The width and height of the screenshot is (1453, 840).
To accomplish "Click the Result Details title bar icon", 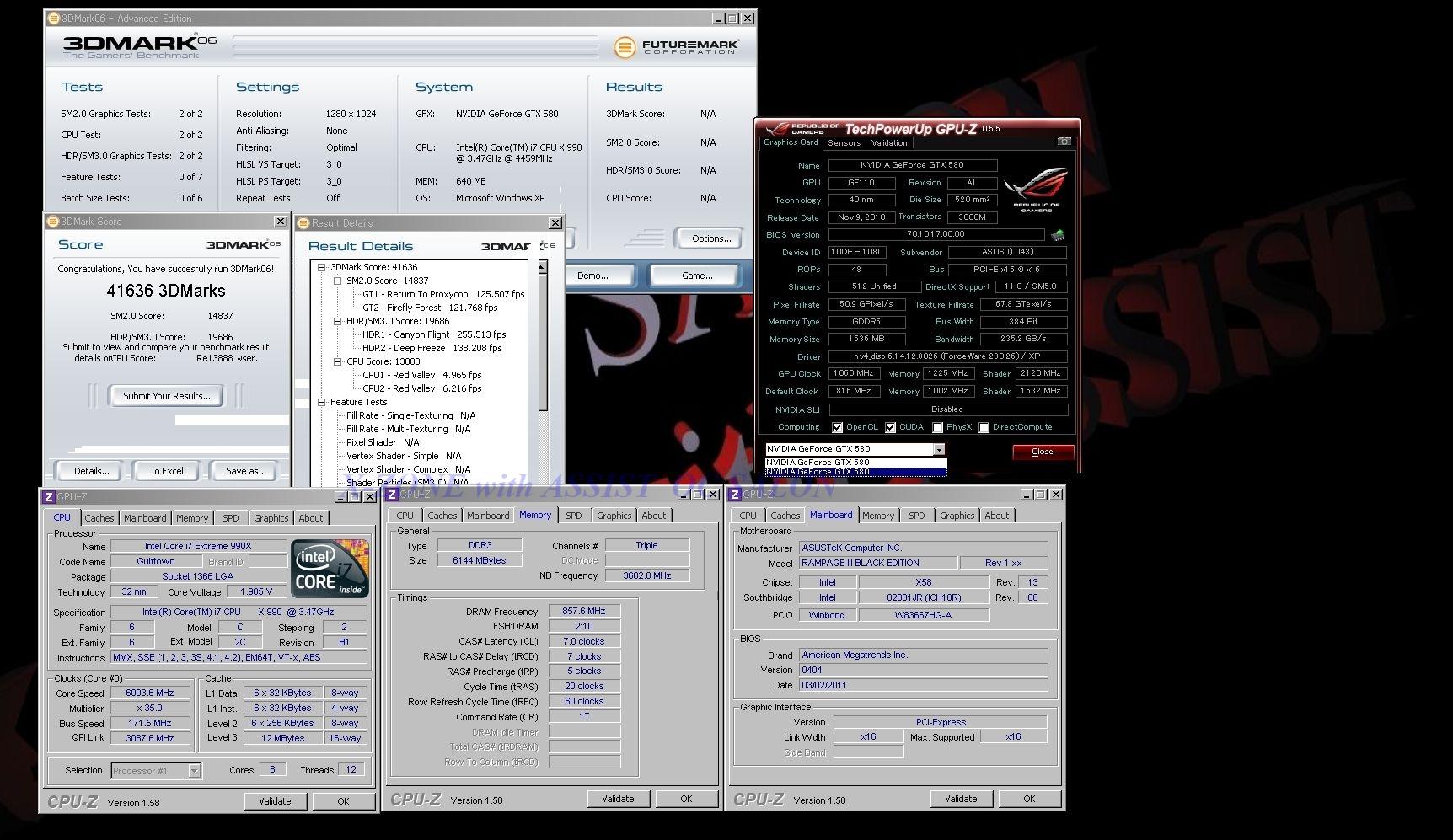I will pos(304,222).
